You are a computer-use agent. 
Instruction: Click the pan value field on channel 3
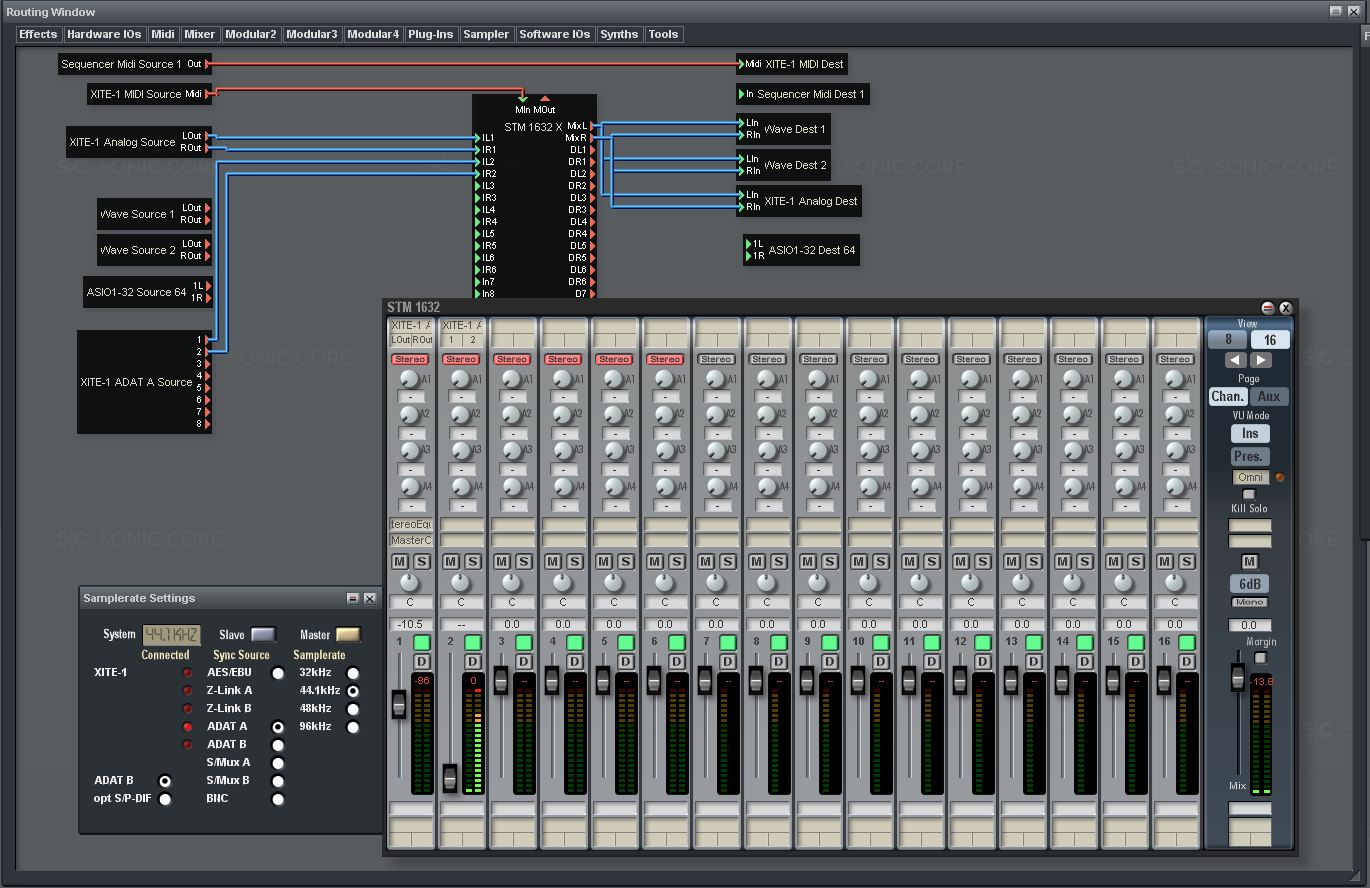(512, 602)
